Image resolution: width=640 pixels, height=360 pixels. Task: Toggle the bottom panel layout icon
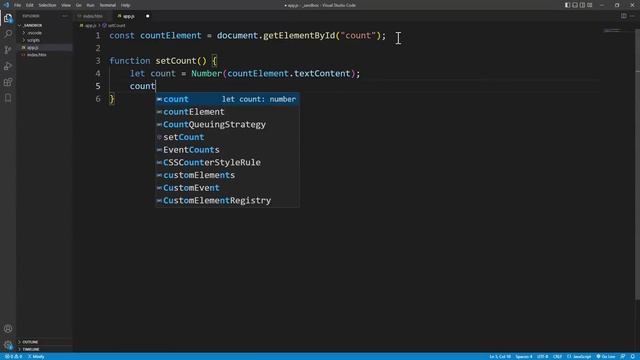point(575,5)
